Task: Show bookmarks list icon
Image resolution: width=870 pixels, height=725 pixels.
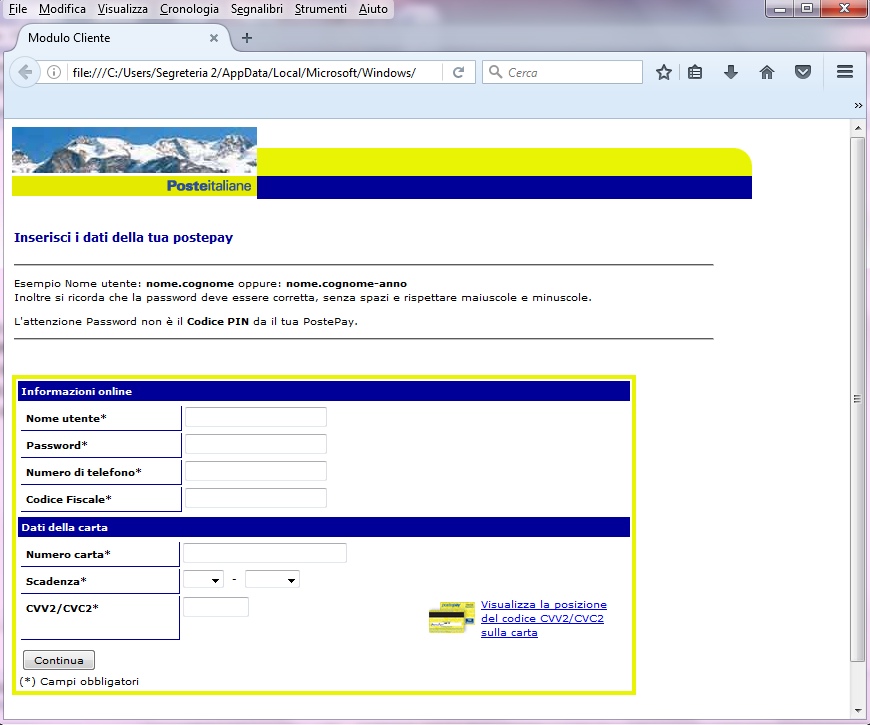Action: tap(695, 72)
